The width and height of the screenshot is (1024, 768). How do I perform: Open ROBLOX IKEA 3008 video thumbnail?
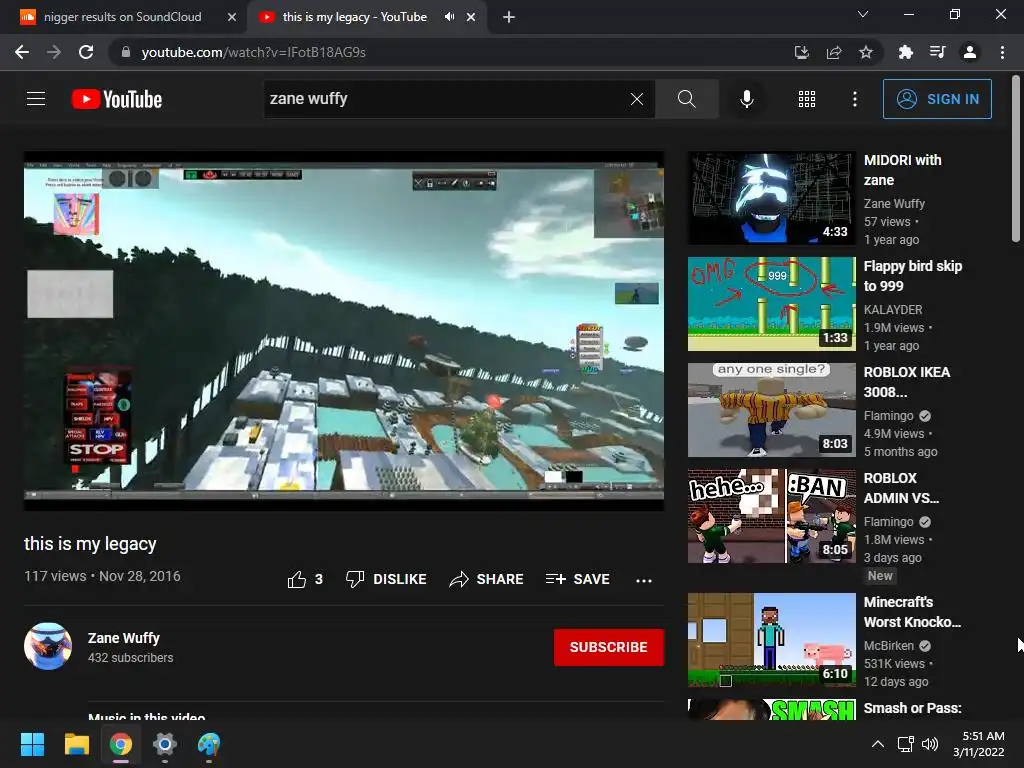pyautogui.click(x=771, y=410)
